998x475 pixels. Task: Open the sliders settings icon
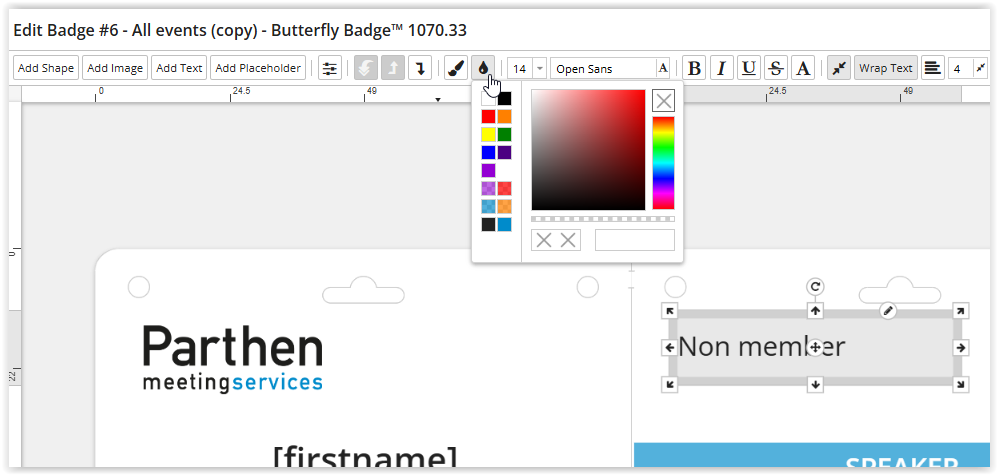[x=329, y=68]
